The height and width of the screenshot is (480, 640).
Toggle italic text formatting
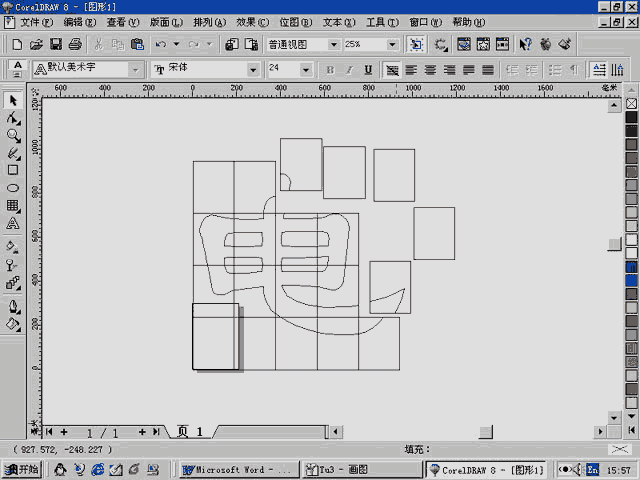pyautogui.click(x=349, y=70)
